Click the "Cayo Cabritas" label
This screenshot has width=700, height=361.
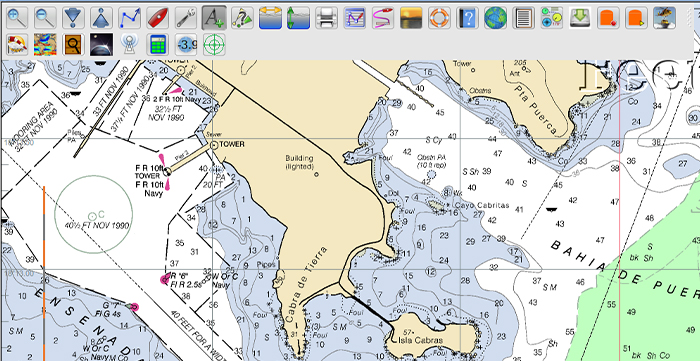pos(482,205)
